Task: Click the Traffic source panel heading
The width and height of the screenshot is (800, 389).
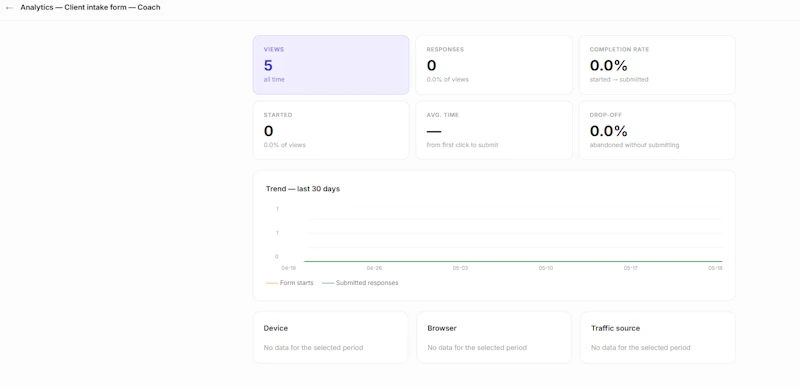Action: click(615, 328)
